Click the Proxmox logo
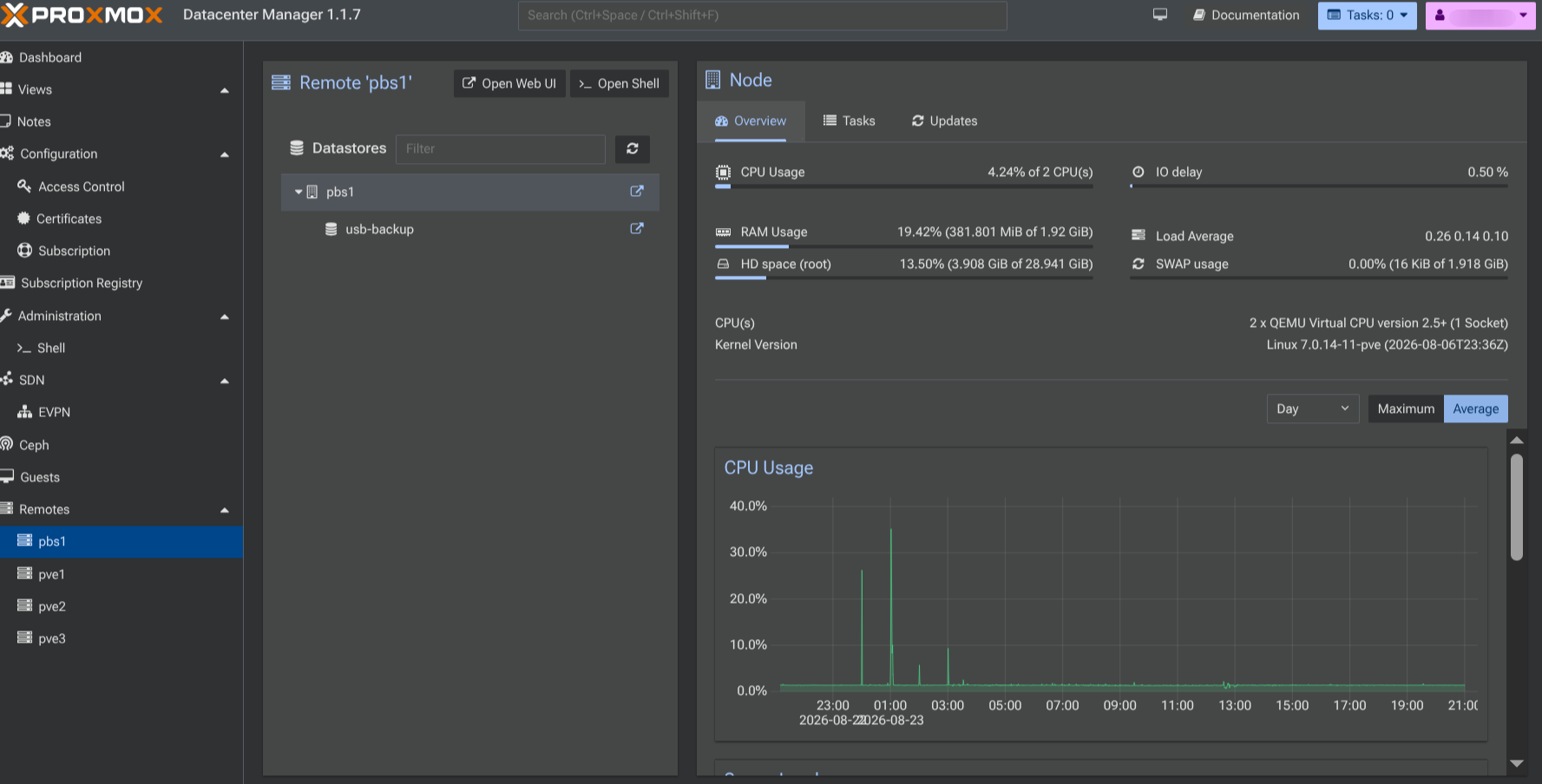Screen dimensions: 1542x784 coord(82,15)
